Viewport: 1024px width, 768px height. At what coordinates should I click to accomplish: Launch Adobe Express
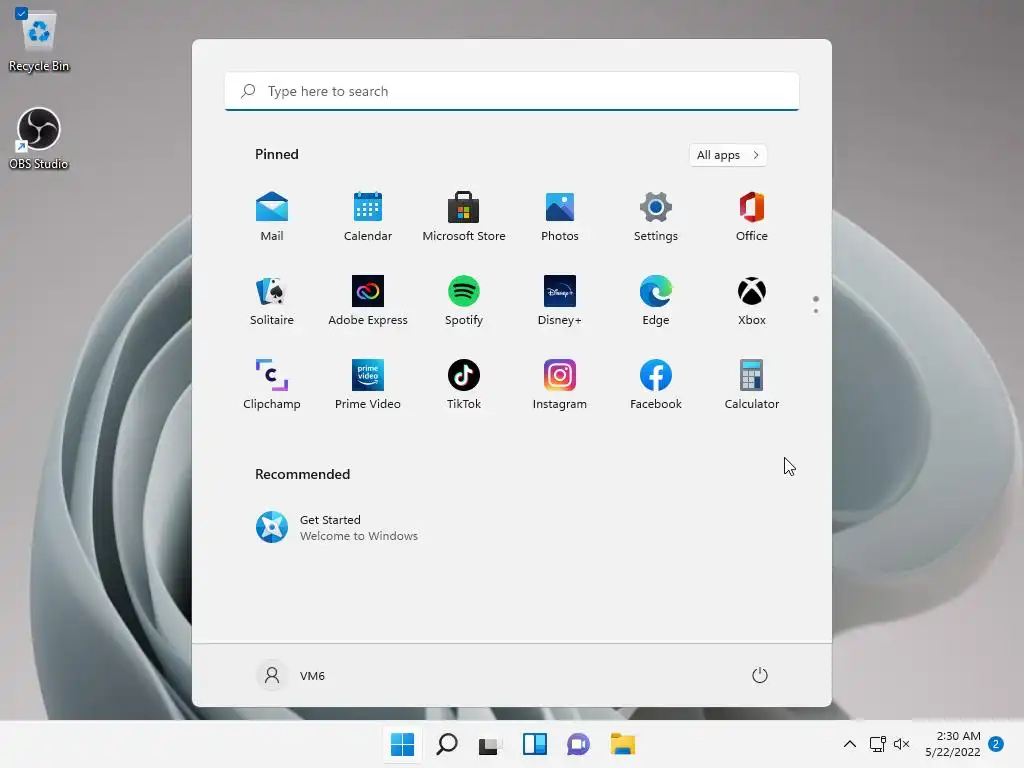point(368,300)
